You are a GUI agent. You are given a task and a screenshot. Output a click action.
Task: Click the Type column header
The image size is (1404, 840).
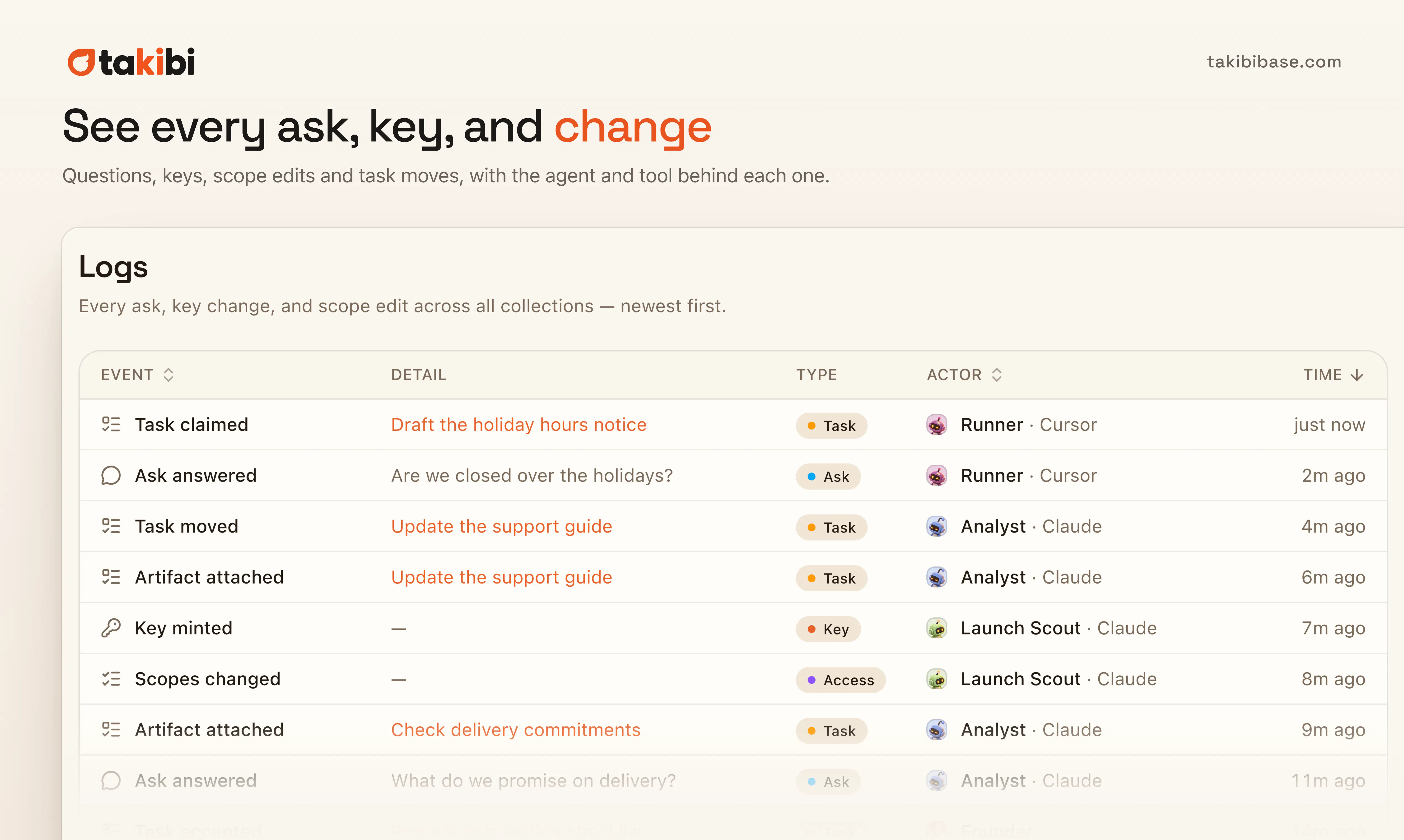[x=816, y=375]
